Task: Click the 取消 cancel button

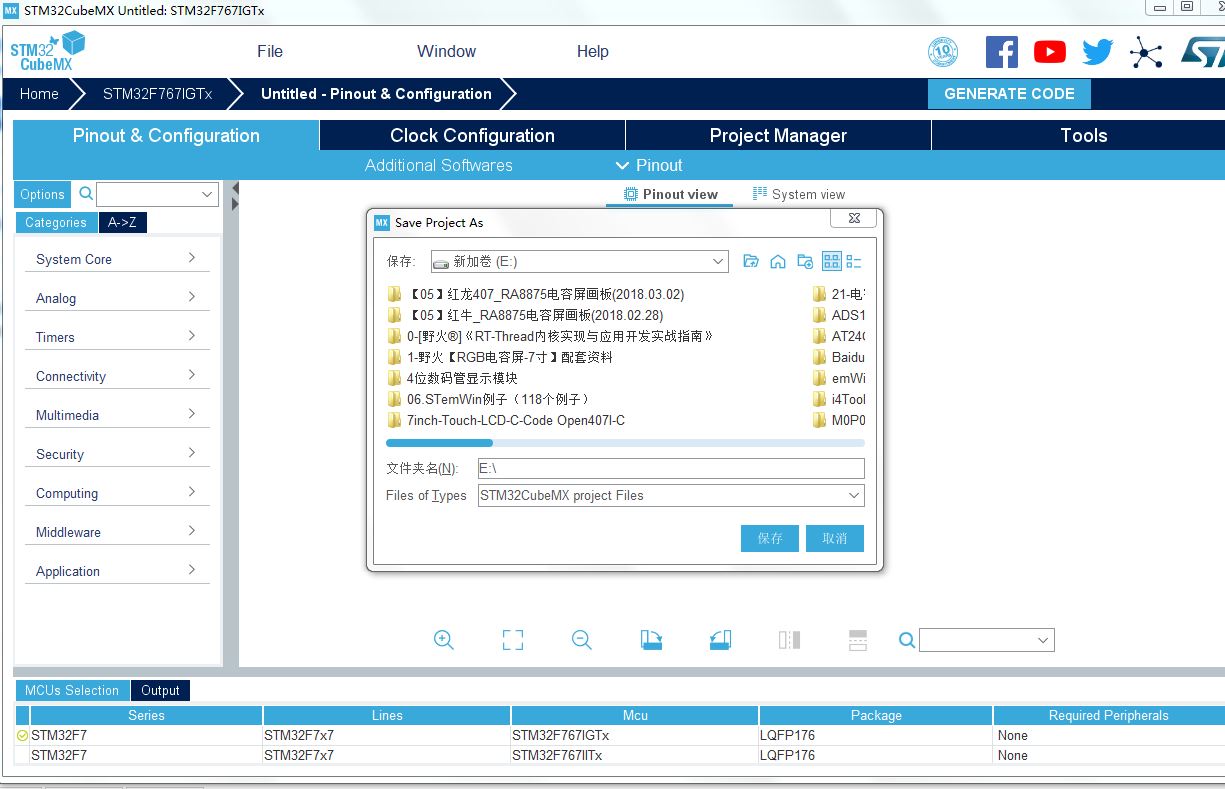Action: [x=835, y=538]
